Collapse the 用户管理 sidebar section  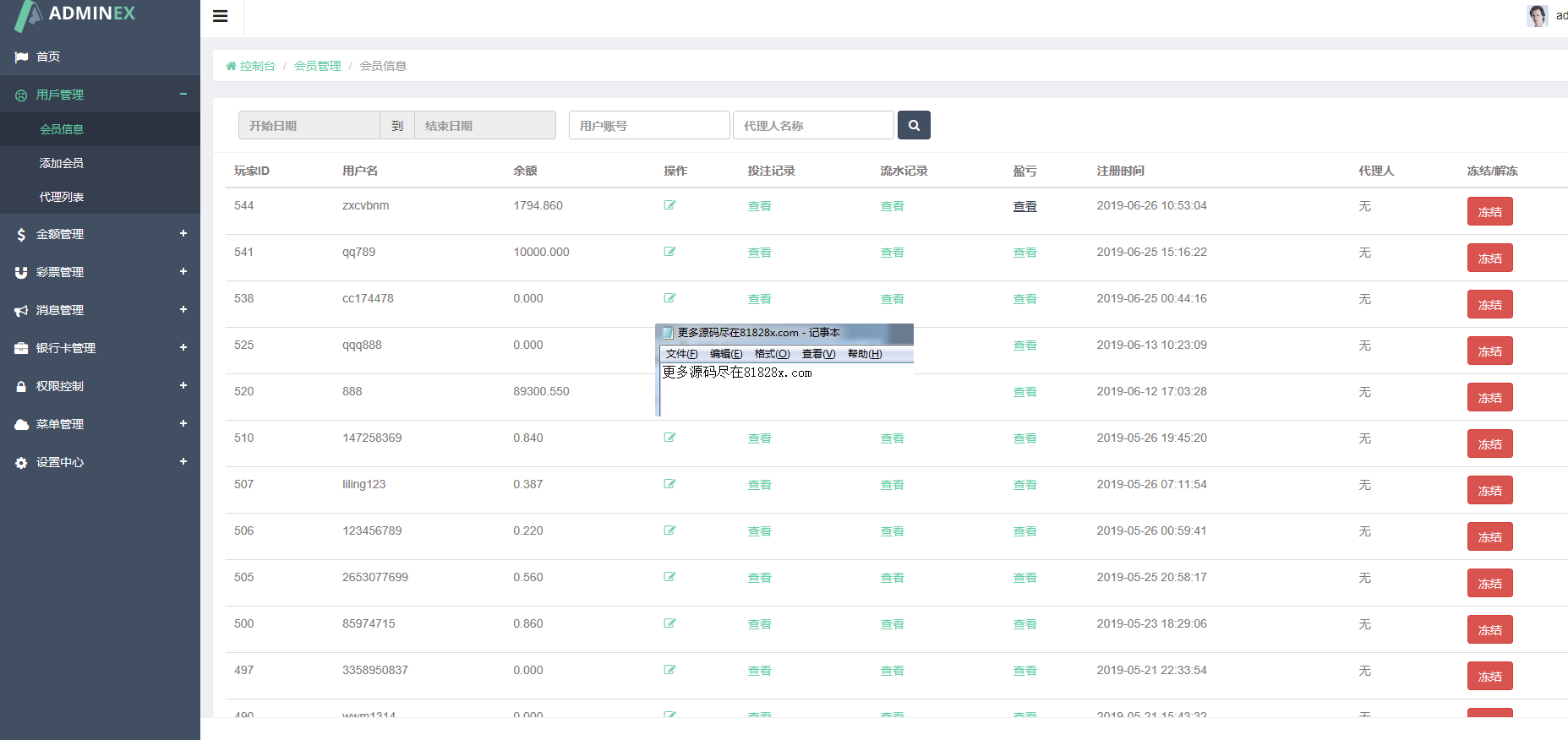click(x=183, y=95)
